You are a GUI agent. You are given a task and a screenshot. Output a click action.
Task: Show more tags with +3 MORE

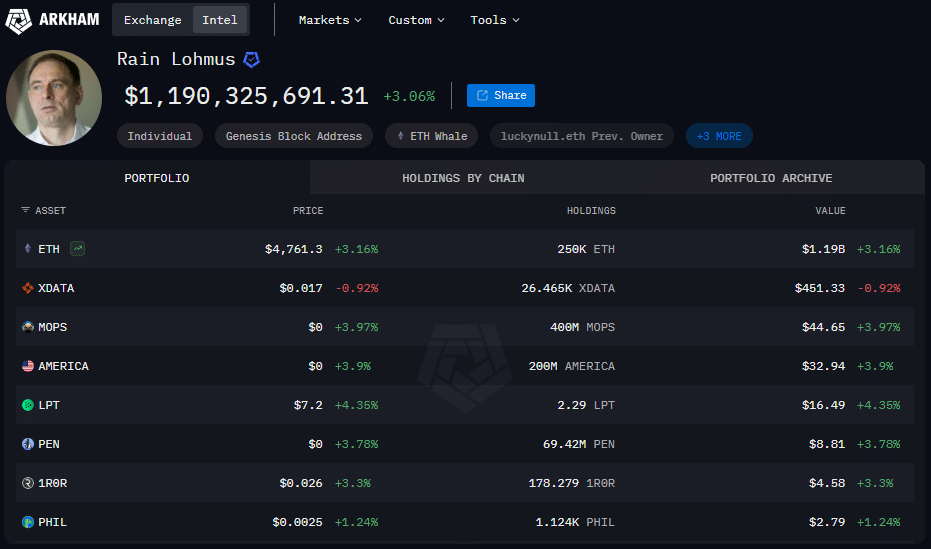click(719, 136)
